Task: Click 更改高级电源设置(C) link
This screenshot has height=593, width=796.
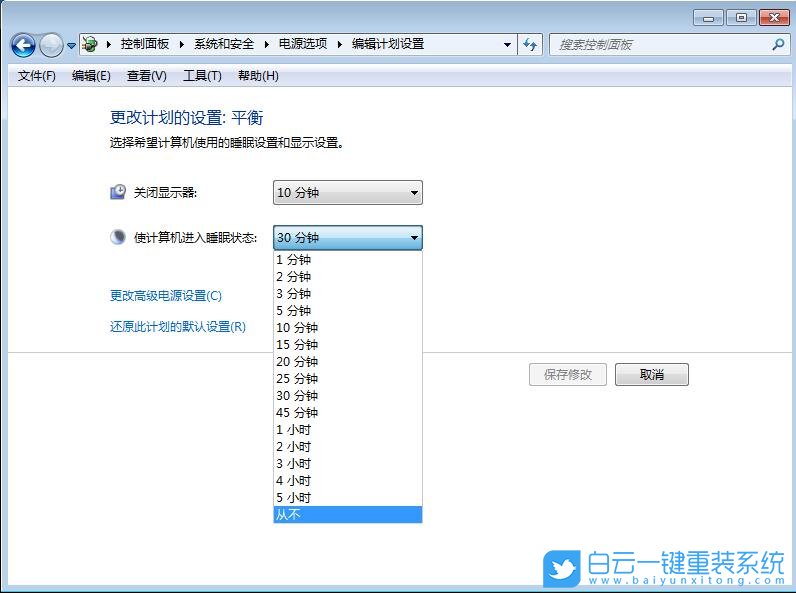Action: [x=166, y=295]
